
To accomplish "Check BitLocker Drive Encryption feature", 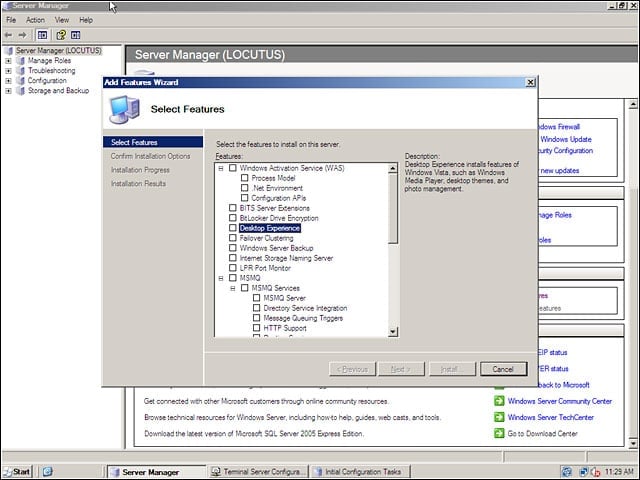I will pos(233,218).
